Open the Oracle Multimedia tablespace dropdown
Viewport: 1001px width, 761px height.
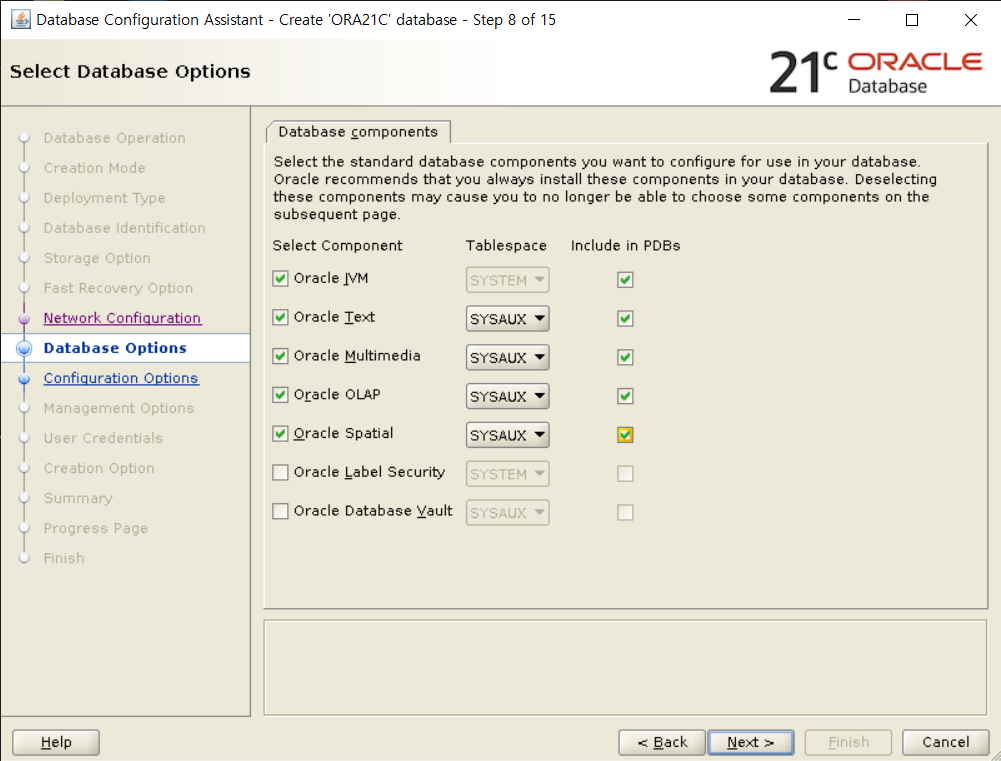pyautogui.click(x=508, y=358)
